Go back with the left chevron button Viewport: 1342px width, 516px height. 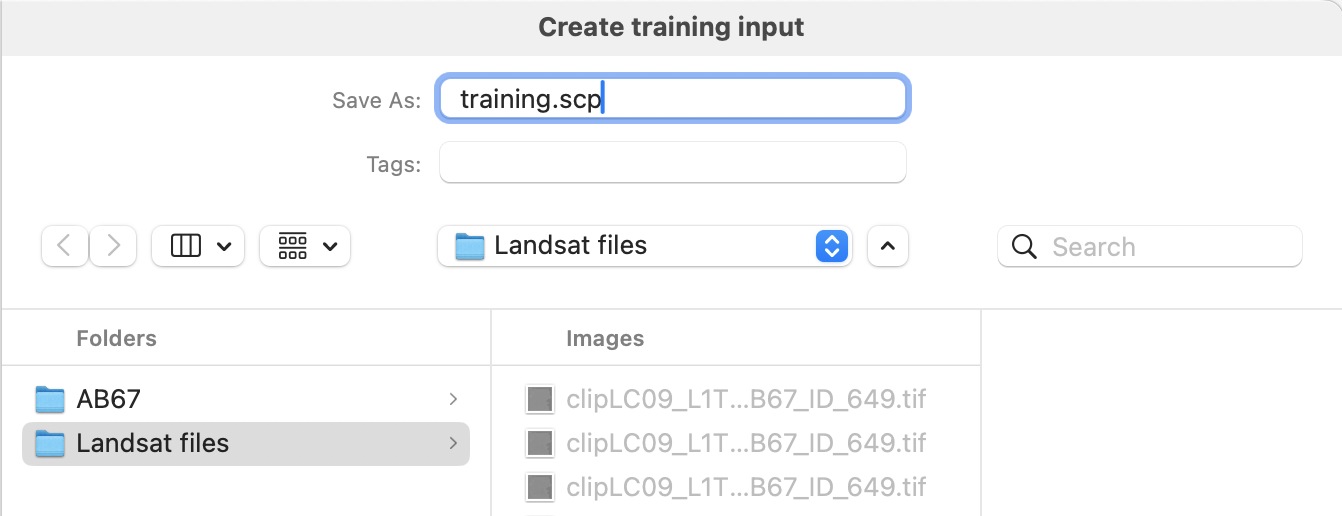click(x=65, y=245)
